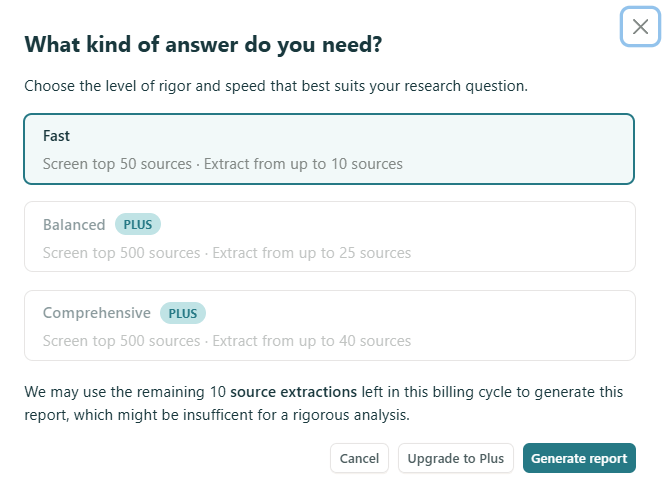669x488 pixels.
Task: Close the answer type dialog
Action: click(x=640, y=27)
